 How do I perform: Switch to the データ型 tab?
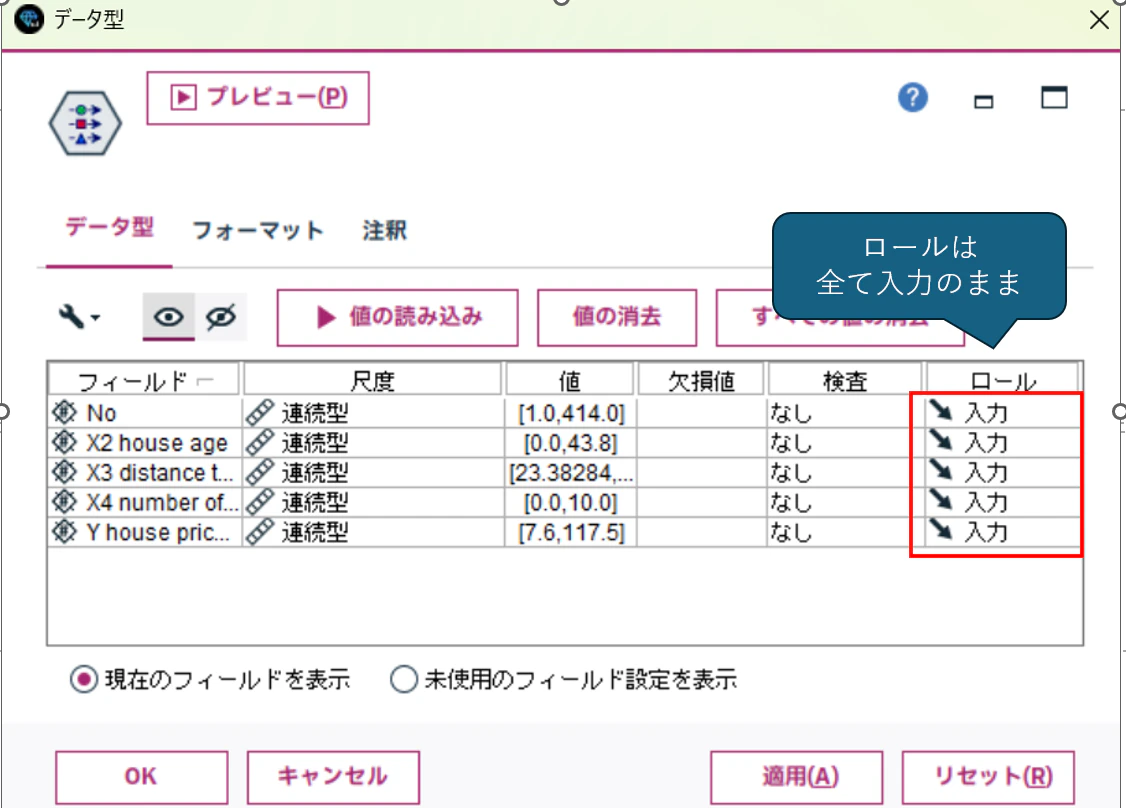click(109, 228)
